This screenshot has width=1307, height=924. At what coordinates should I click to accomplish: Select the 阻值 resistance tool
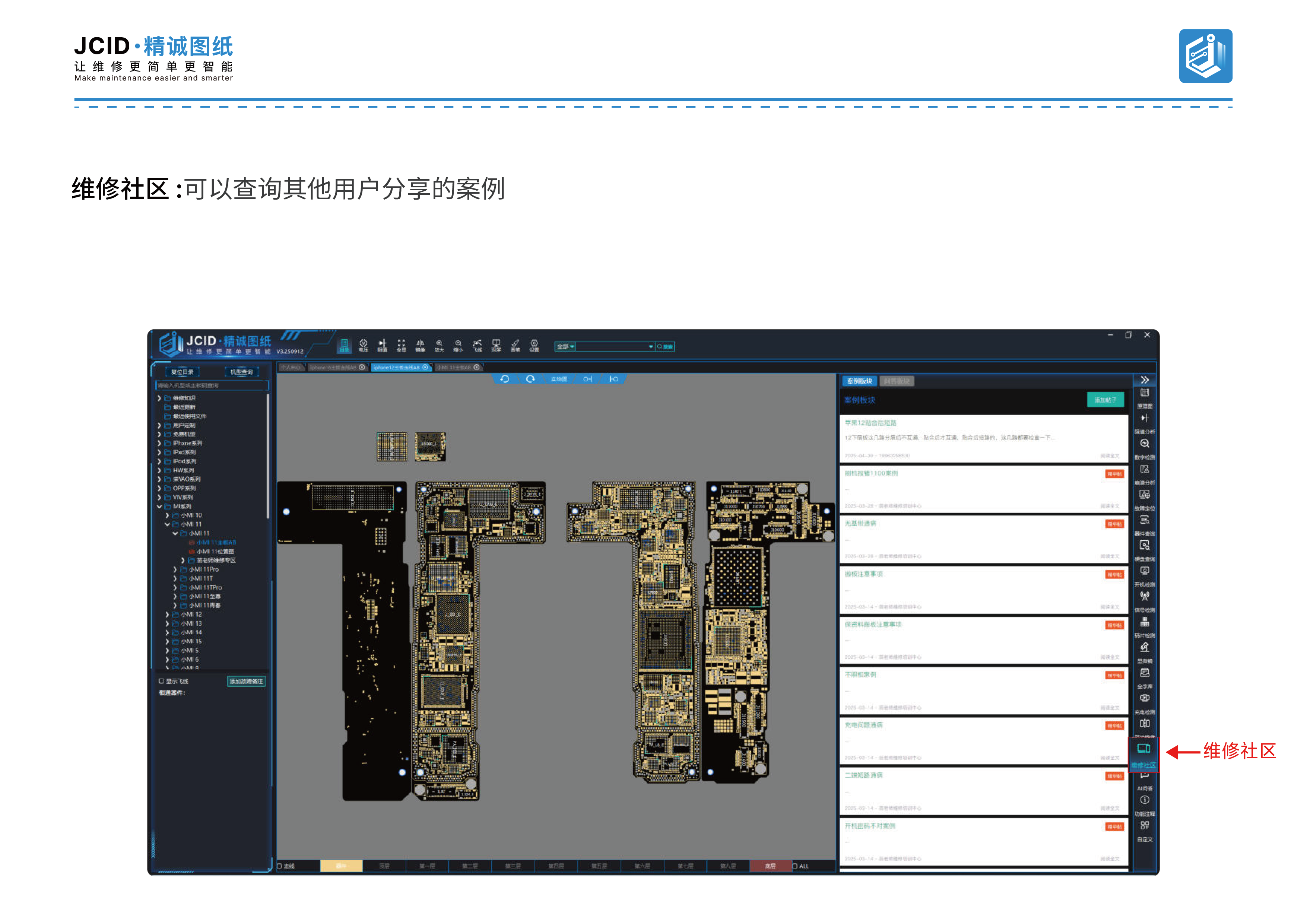[383, 346]
